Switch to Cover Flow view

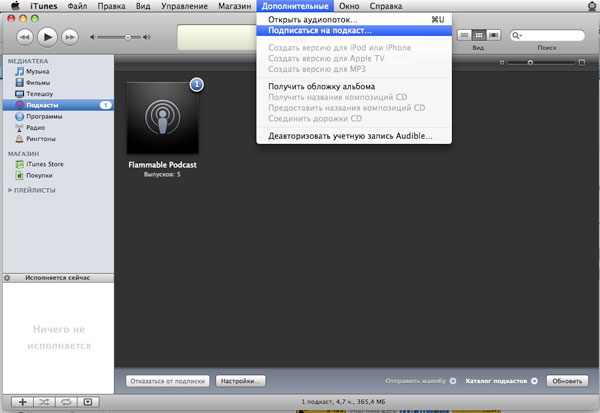pyautogui.click(x=494, y=35)
